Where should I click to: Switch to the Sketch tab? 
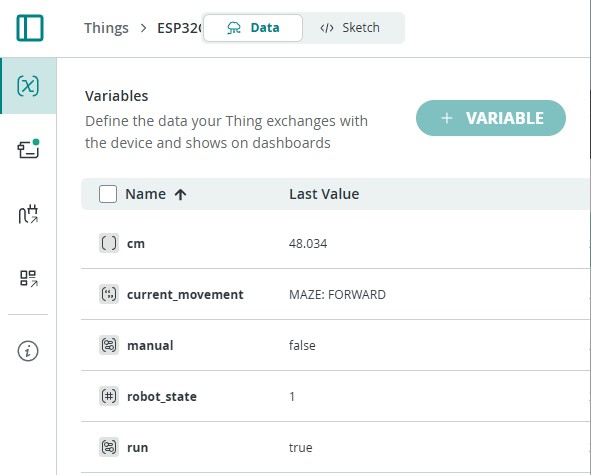click(x=350, y=28)
